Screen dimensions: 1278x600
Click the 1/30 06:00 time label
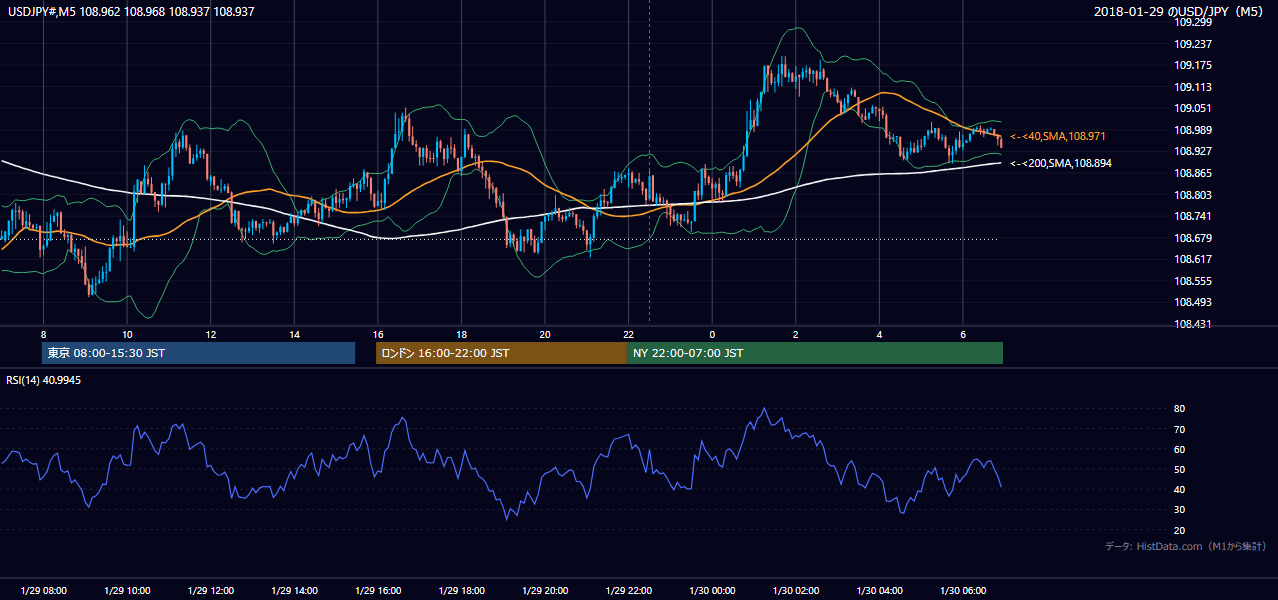click(963, 590)
